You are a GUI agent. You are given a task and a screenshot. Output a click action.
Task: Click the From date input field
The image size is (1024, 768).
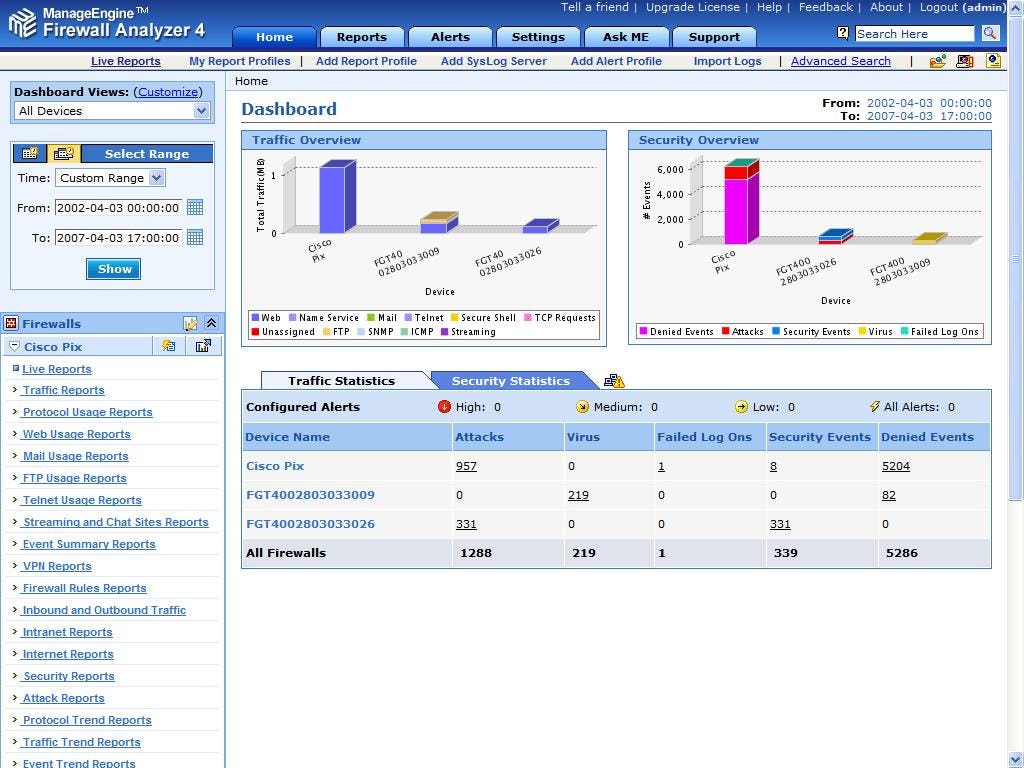pyautogui.click(x=118, y=208)
